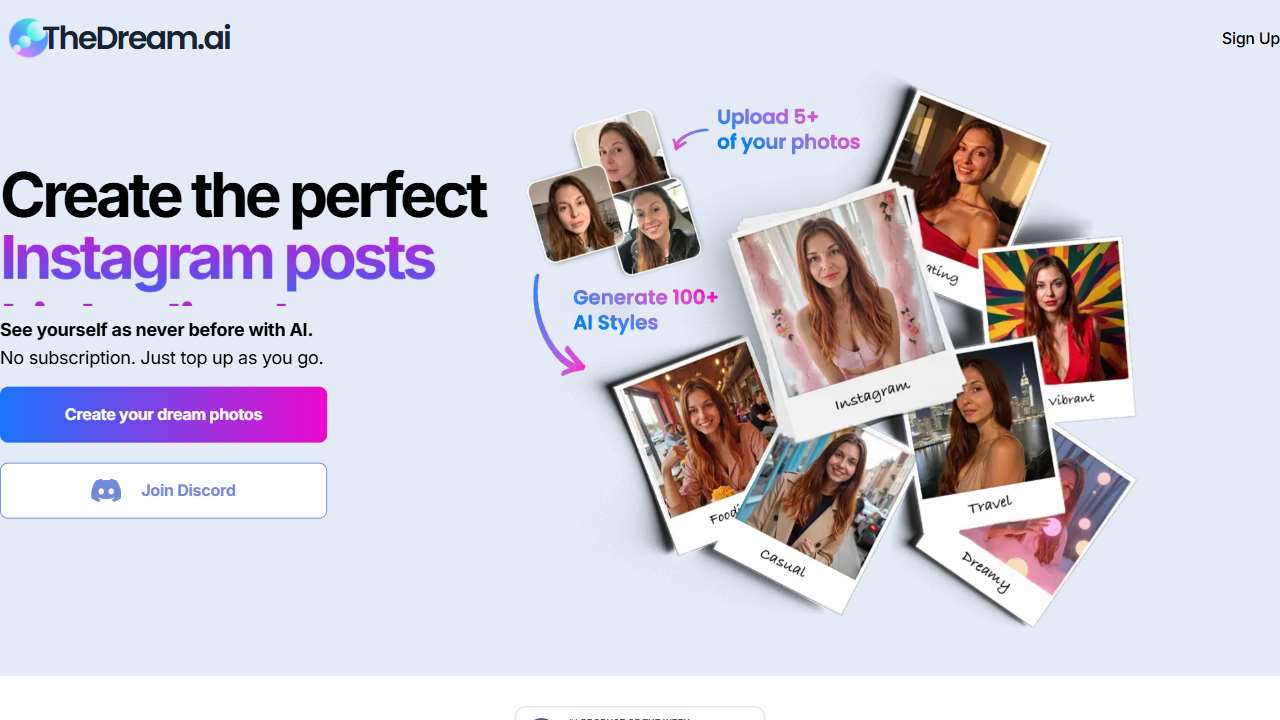Click the Instagram posts purple headline text
The height and width of the screenshot is (720, 1280).
click(x=217, y=257)
